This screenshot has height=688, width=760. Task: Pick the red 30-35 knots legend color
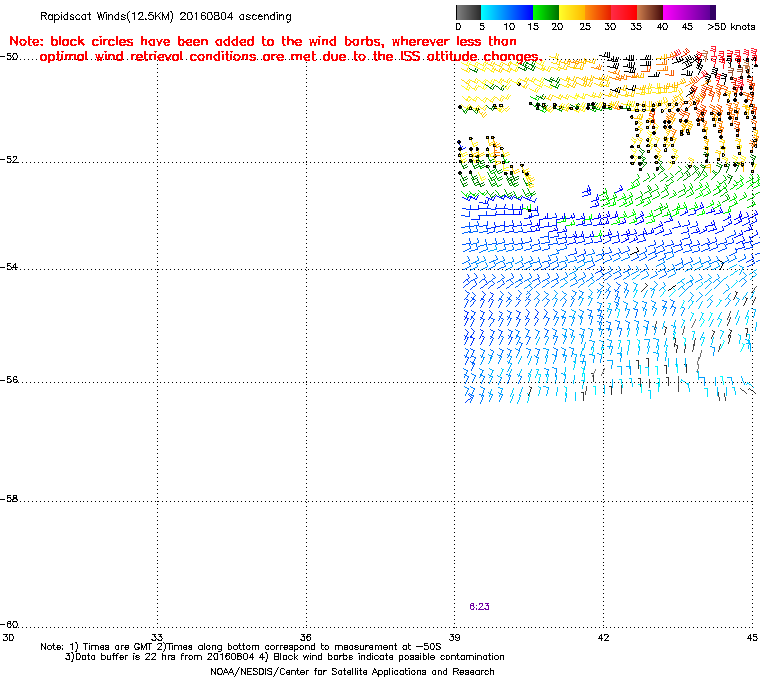click(x=624, y=12)
